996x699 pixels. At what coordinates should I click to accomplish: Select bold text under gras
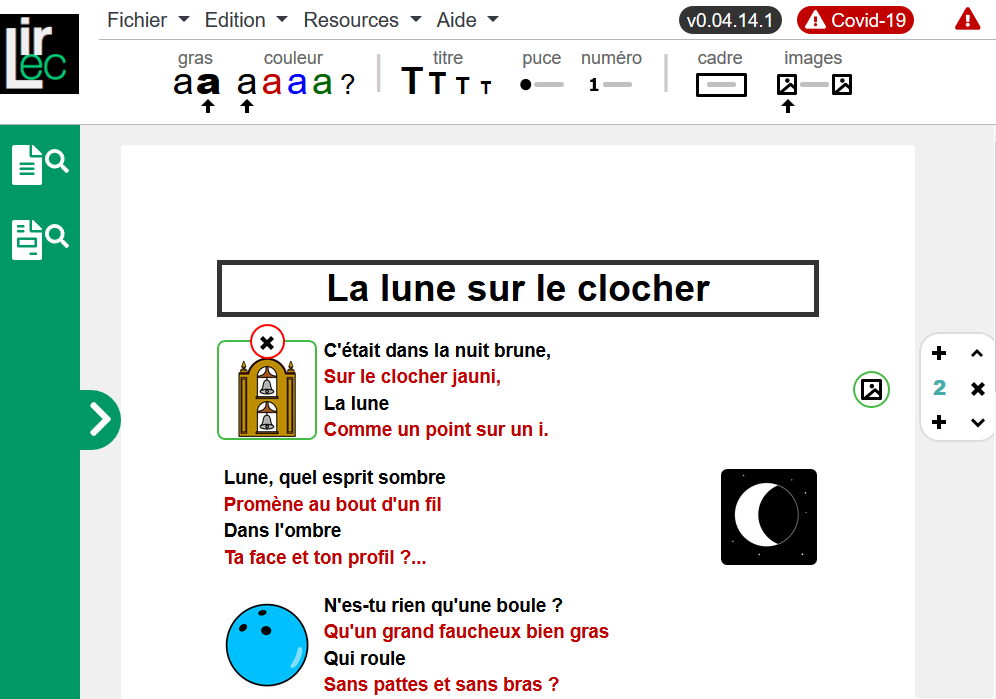(x=208, y=83)
